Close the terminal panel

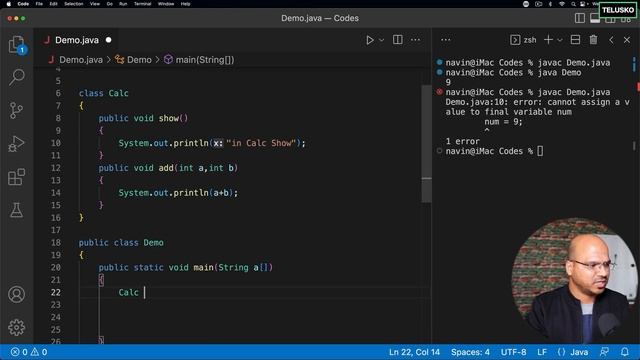[627, 40]
